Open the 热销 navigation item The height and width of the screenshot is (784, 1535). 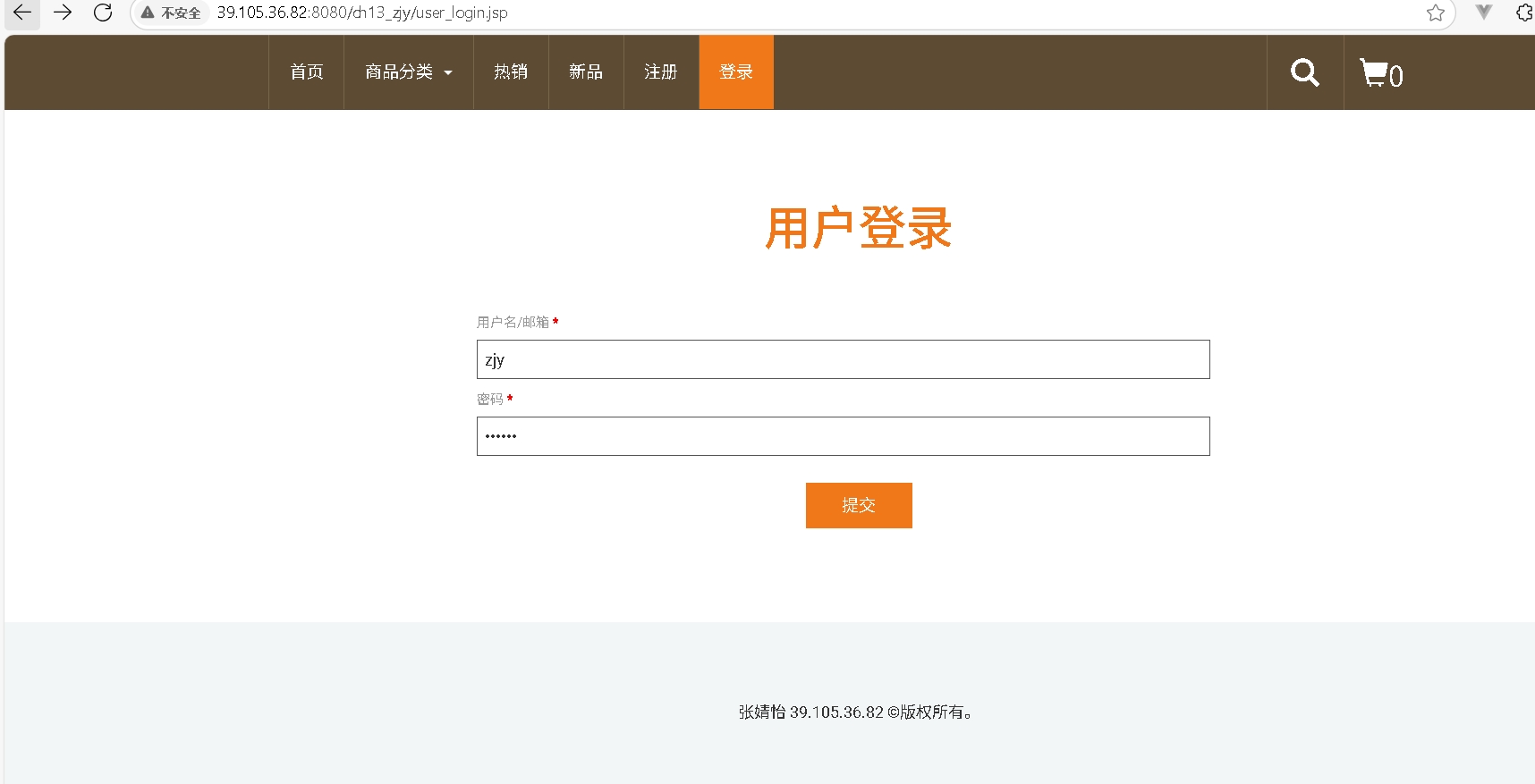[511, 72]
